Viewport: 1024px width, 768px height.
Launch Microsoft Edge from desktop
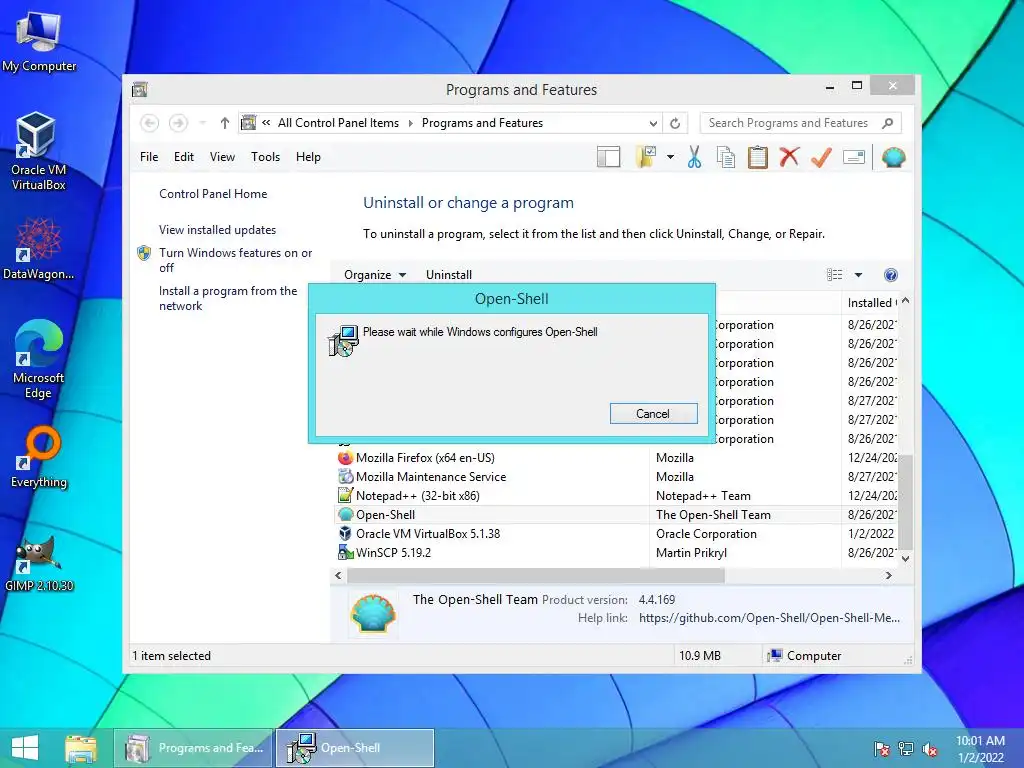(38, 359)
